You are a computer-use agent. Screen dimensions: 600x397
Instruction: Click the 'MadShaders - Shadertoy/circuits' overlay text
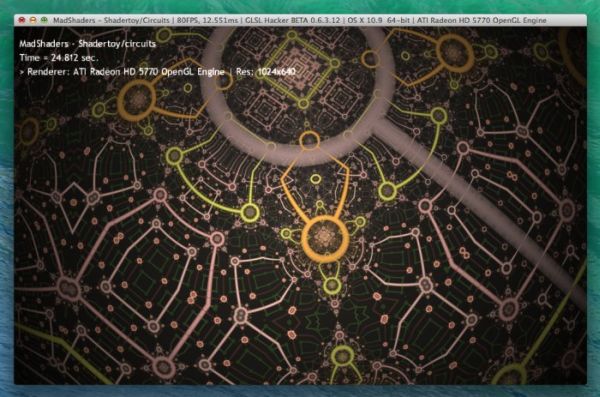[x=88, y=44]
